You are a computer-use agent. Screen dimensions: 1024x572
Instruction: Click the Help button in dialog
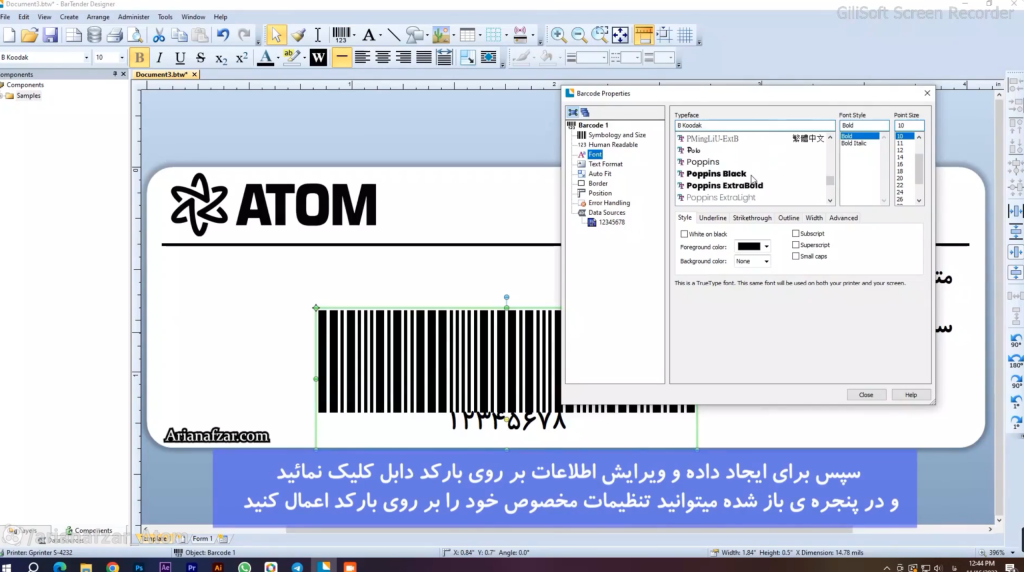coord(910,395)
